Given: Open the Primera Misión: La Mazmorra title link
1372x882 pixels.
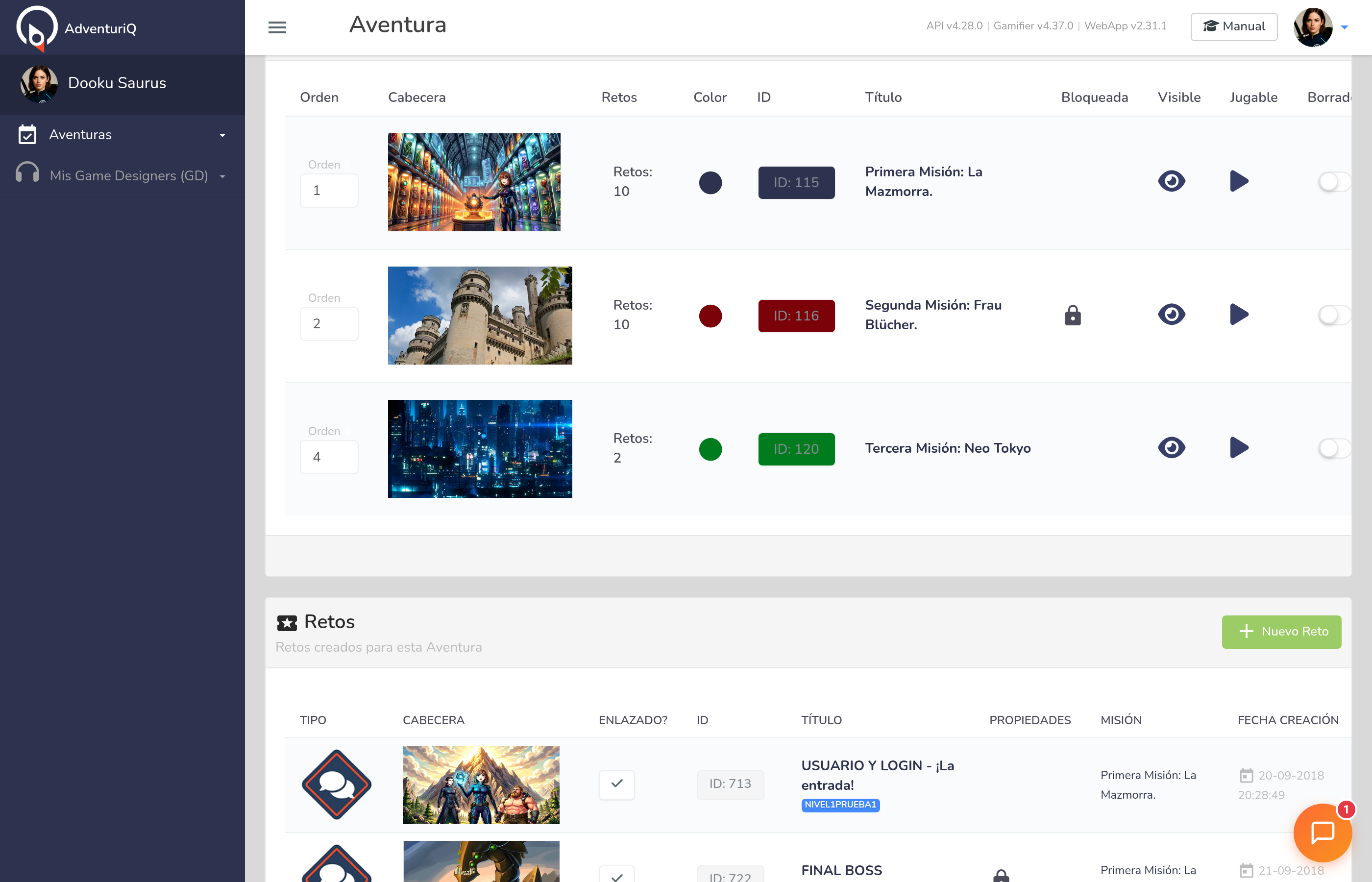Looking at the screenshot, I should click(924, 182).
